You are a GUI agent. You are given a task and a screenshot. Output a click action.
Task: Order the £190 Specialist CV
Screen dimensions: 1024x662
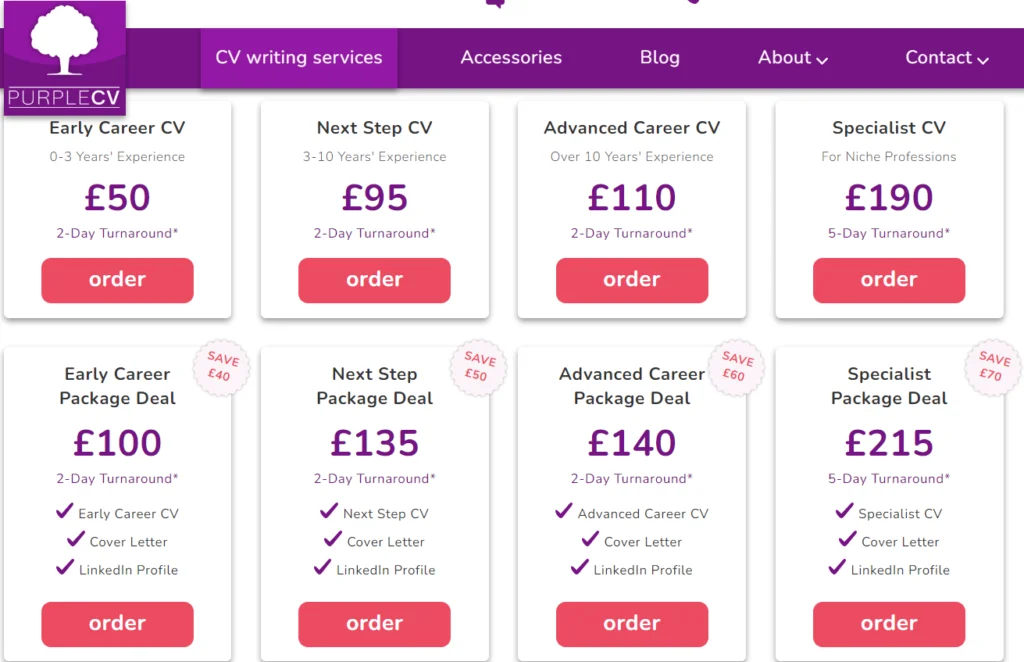coord(888,280)
